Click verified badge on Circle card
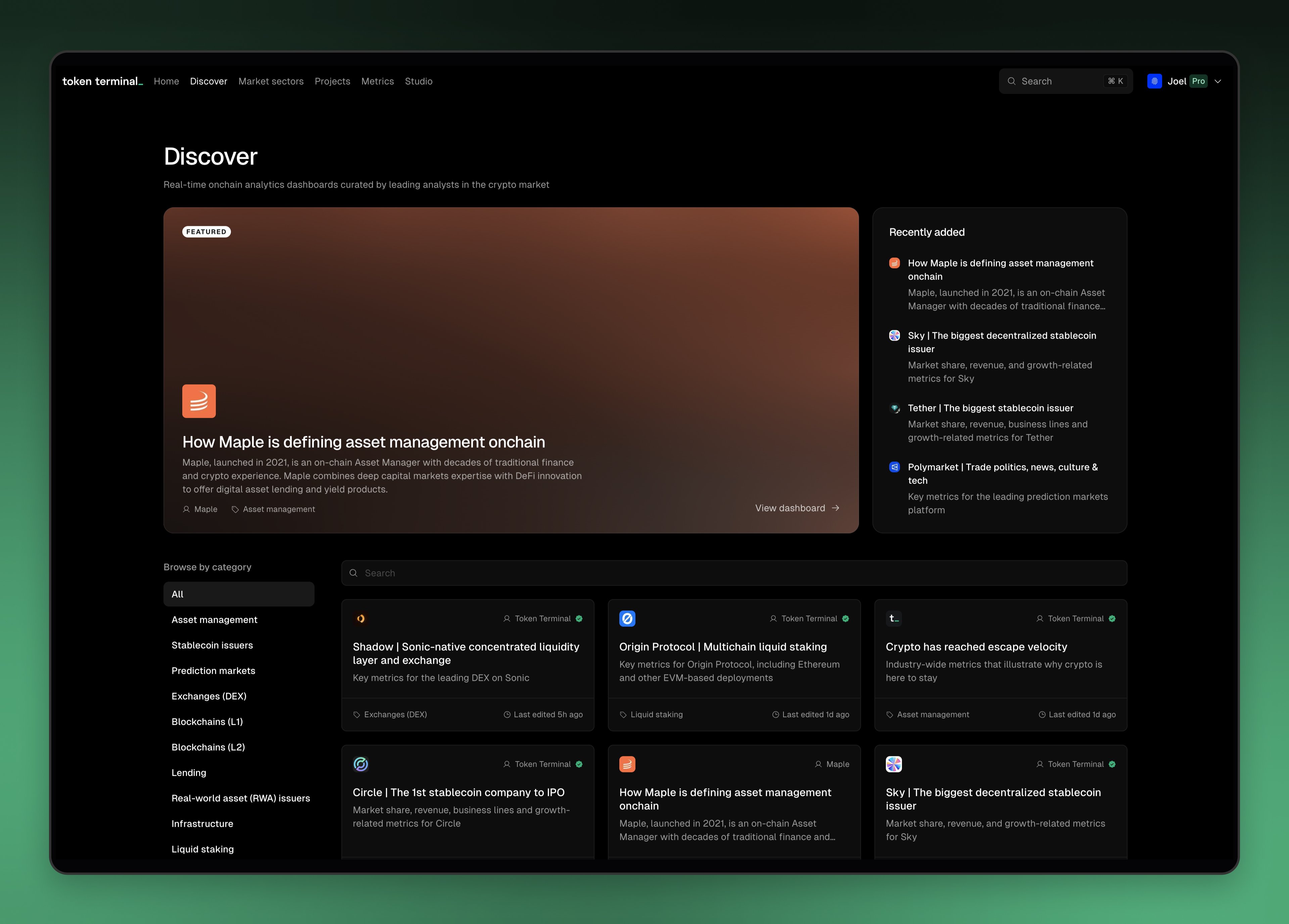The image size is (1289, 924). click(x=579, y=764)
